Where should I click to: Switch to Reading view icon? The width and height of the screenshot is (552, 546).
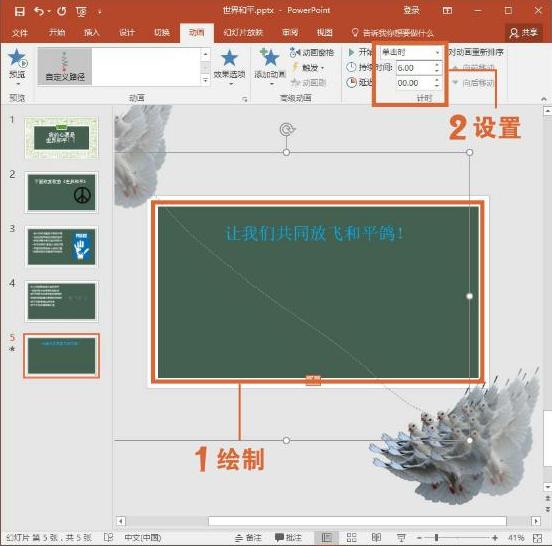(376, 538)
